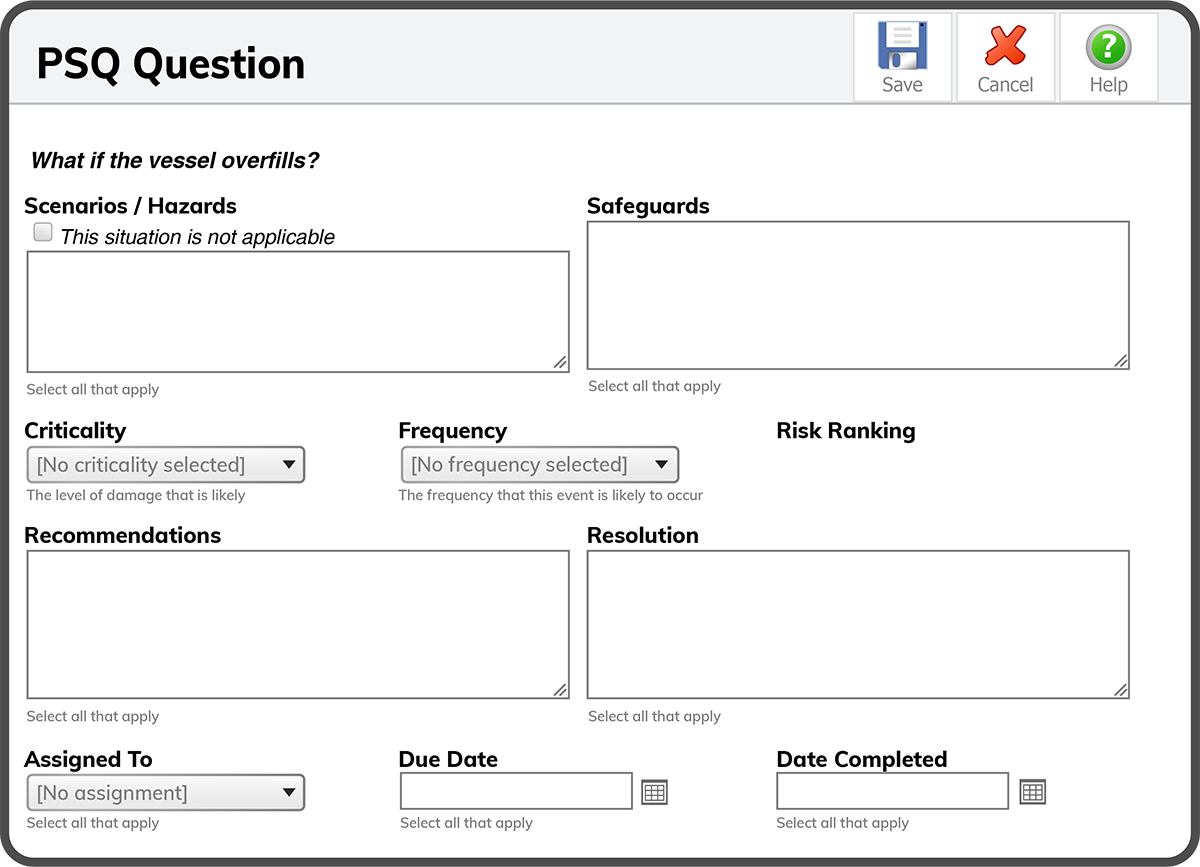This screenshot has width=1200, height=867.
Task: Open Help with the green question mark
Action: pyautogui.click(x=1108, y=48)
